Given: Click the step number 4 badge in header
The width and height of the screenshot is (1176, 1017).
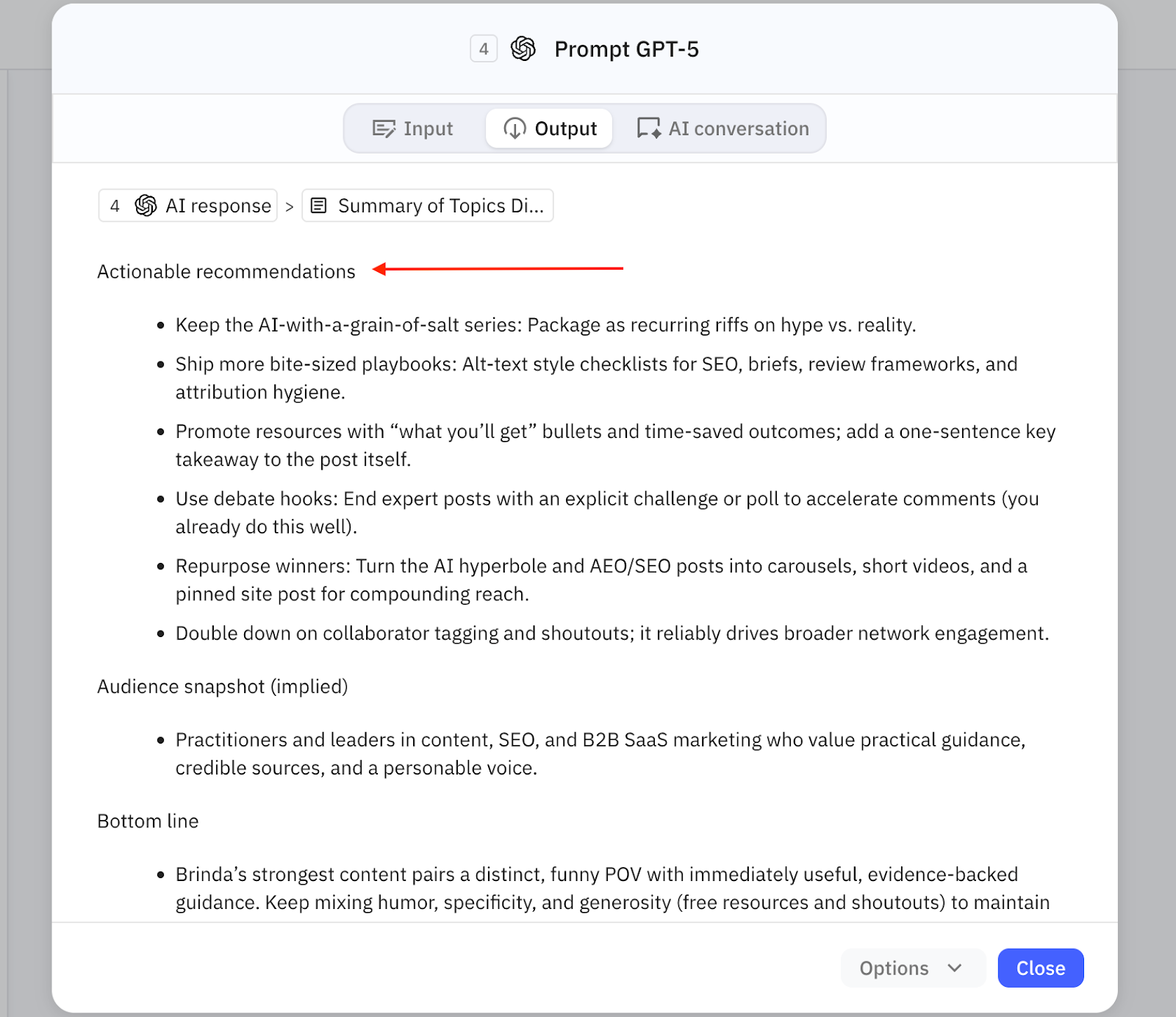Looking at the screenshot, I should pyautogui.click(x=484, y=49).
